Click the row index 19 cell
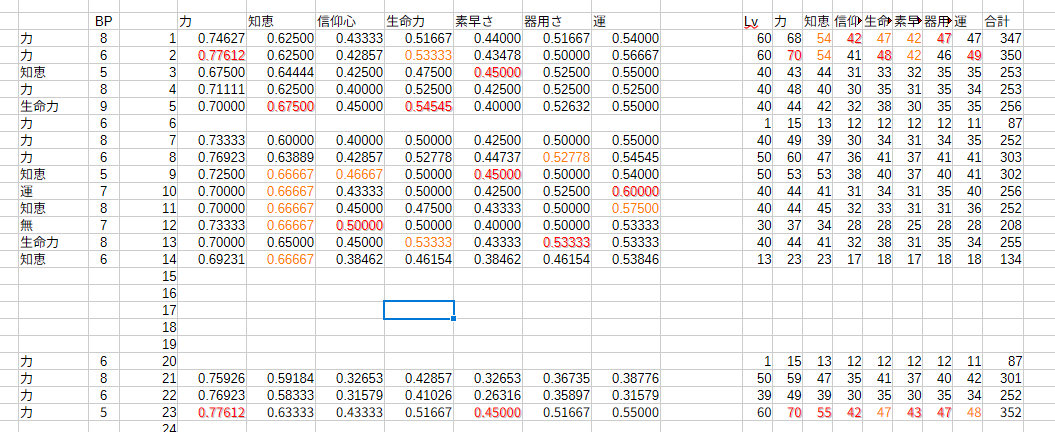1055x432 pixels. (x=149, y=345)
